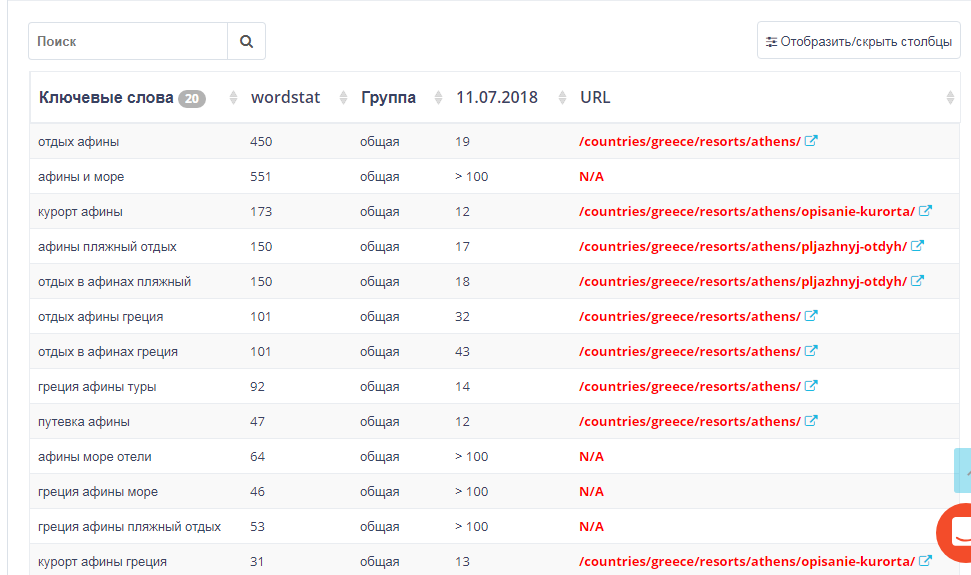
Task: Open external link for отдых афины row
Action: [x=811, y=141]
